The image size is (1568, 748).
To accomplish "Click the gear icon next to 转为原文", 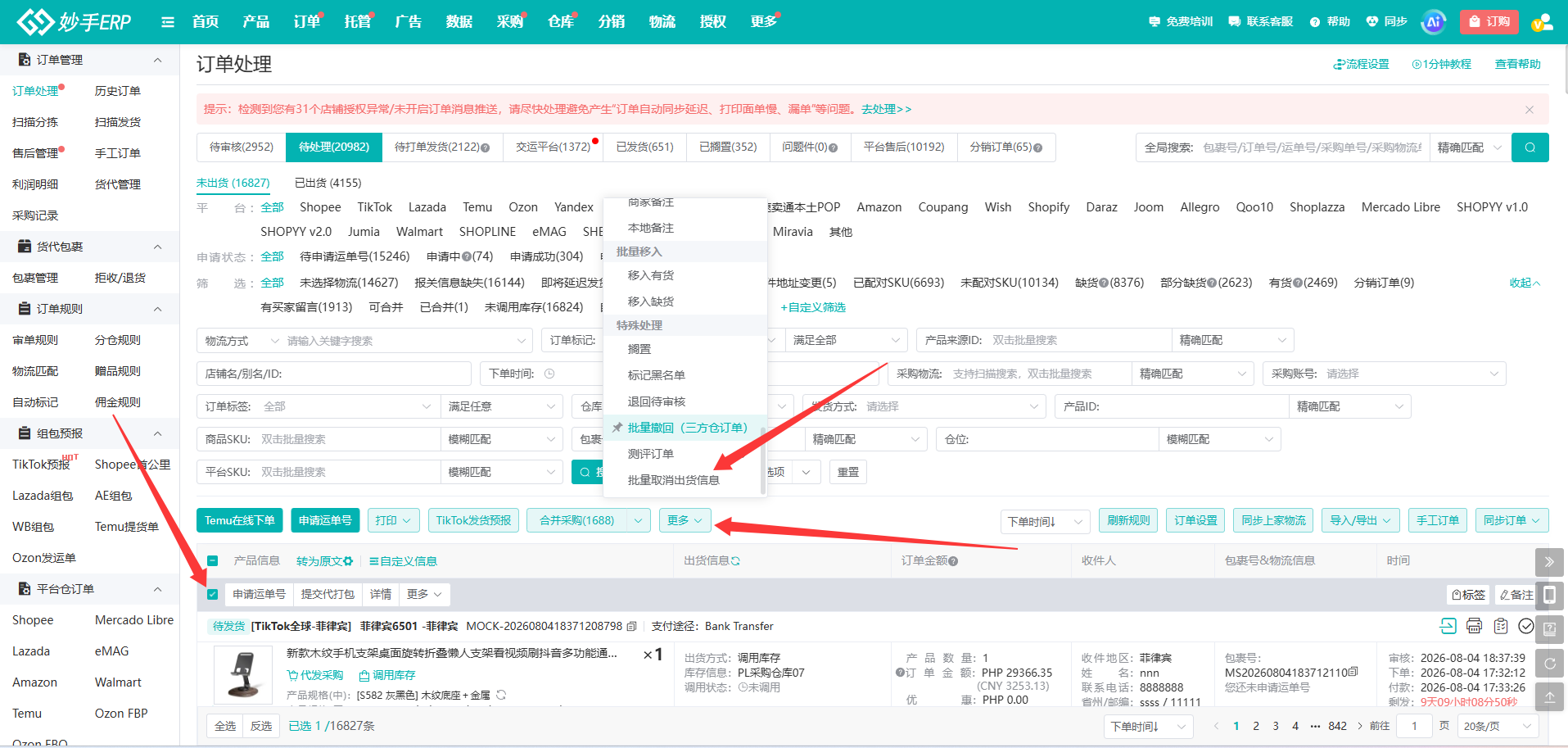I will click(x=348, y=561).
